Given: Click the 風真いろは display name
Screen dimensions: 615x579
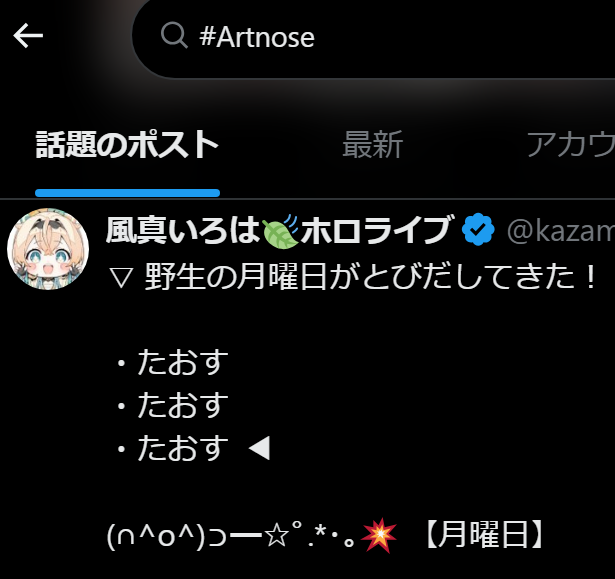Looking at the screenshot, I should pyautogui.click(x=184, y=230).
